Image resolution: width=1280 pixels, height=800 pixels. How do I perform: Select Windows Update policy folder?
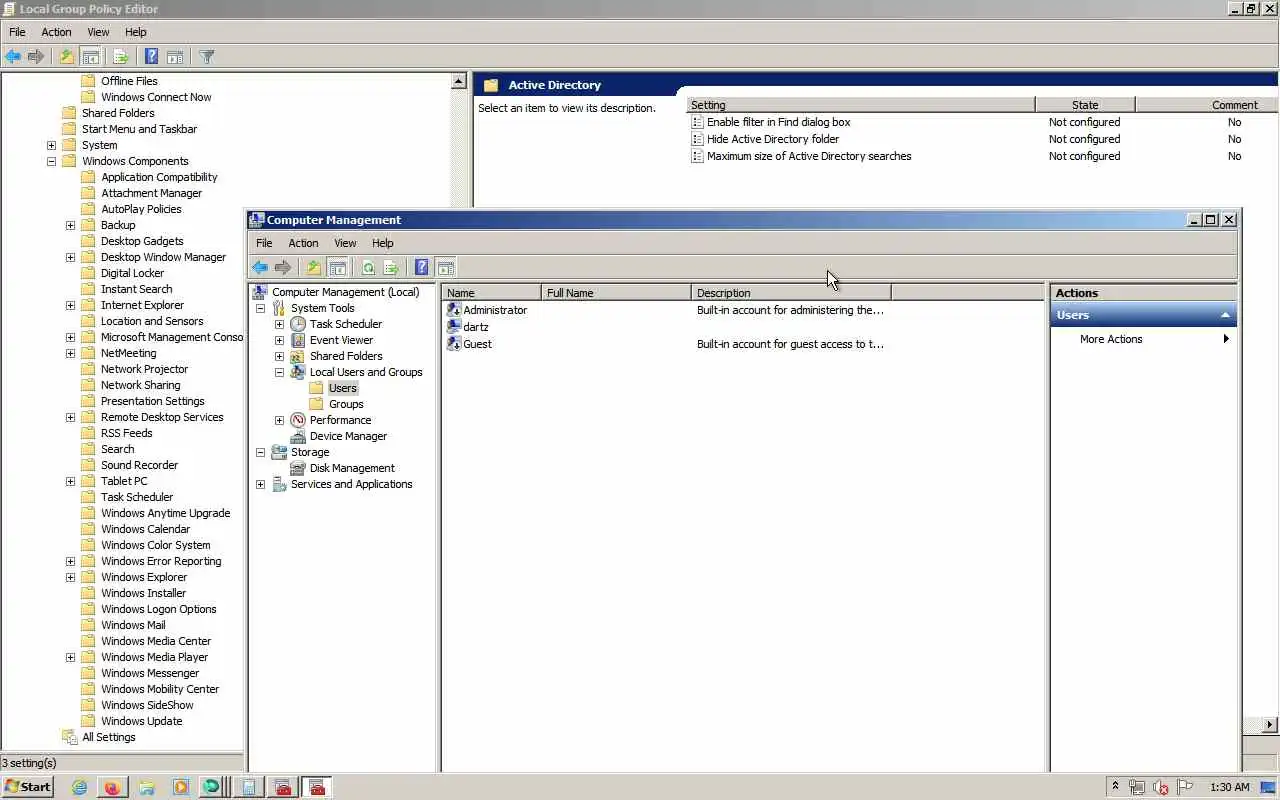(x=141, y=721)
